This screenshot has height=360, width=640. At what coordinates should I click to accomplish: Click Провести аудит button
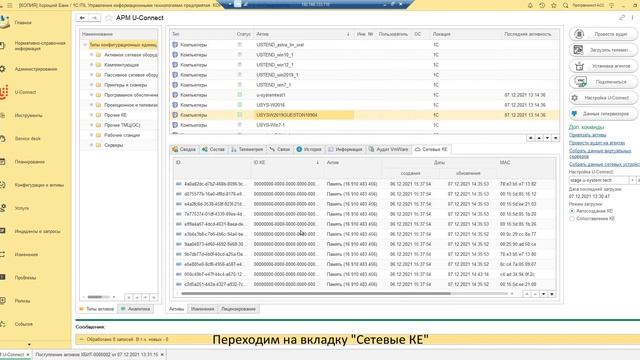(603, 34)
